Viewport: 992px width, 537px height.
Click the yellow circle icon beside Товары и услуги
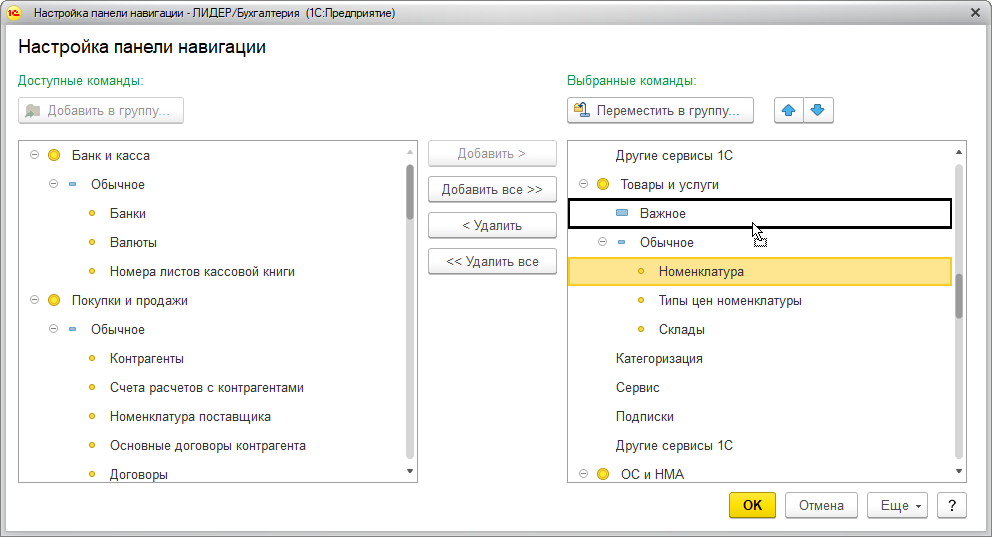[x=603, y=184]
